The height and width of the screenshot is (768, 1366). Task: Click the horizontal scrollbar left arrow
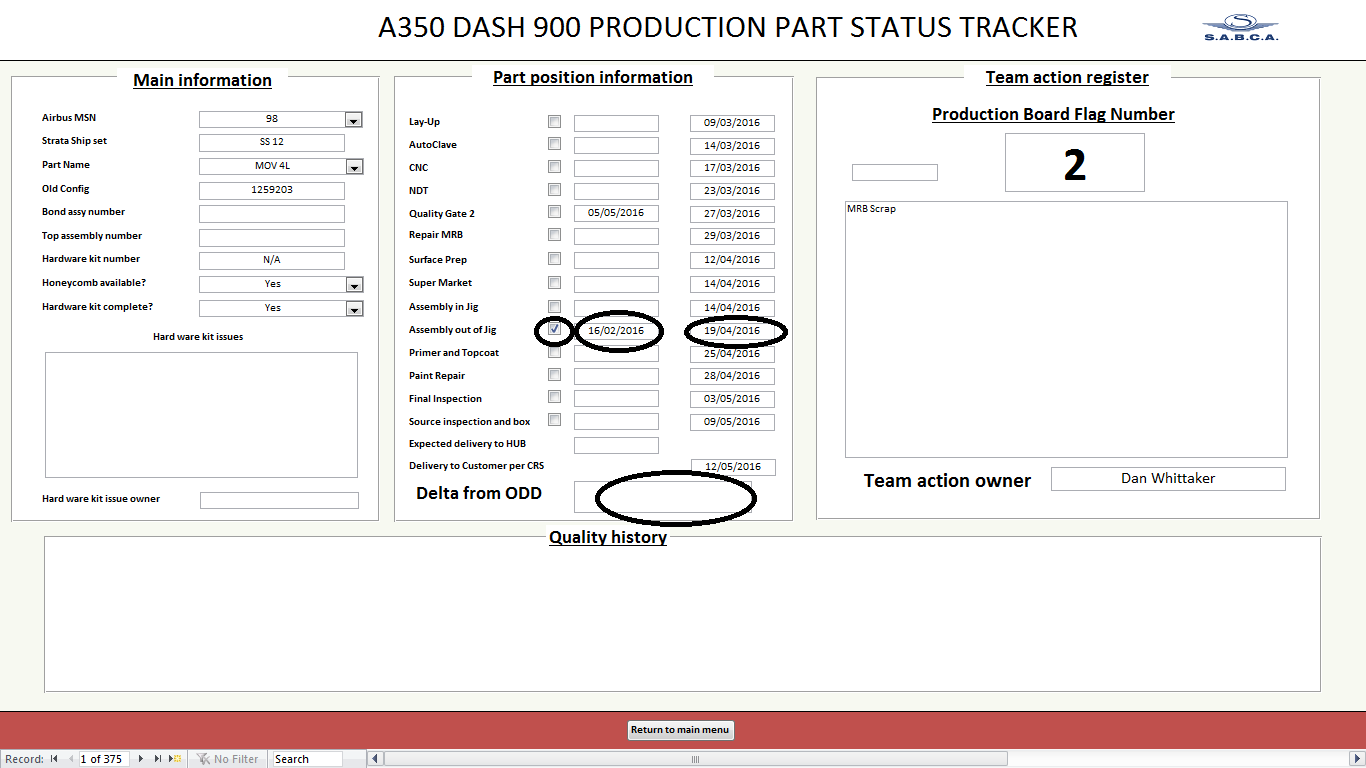pos(375,759)
